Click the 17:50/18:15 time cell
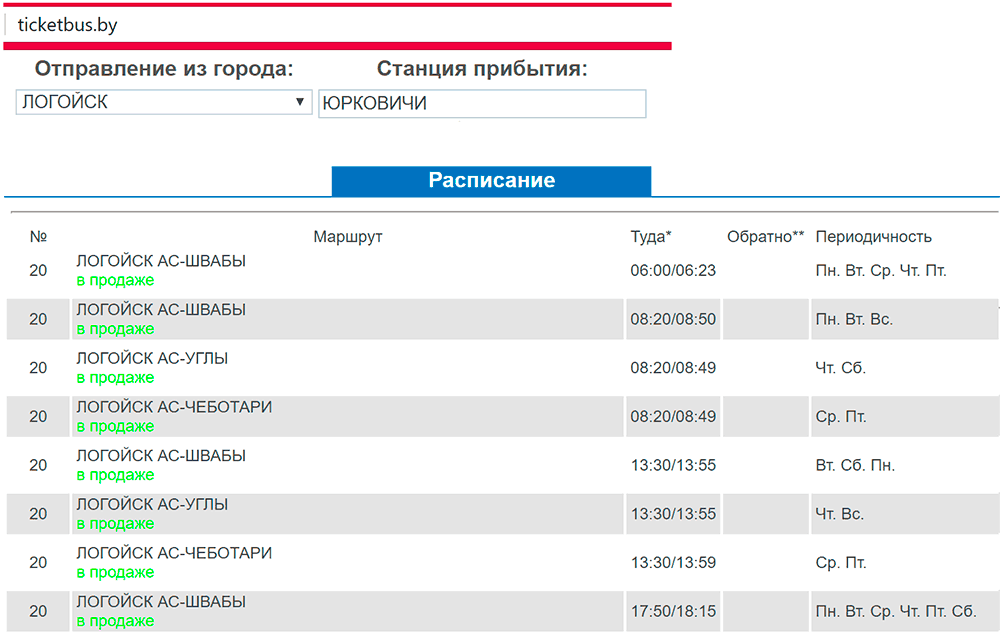Viewport: 1000px width, 639px height. tap(673, 611)
